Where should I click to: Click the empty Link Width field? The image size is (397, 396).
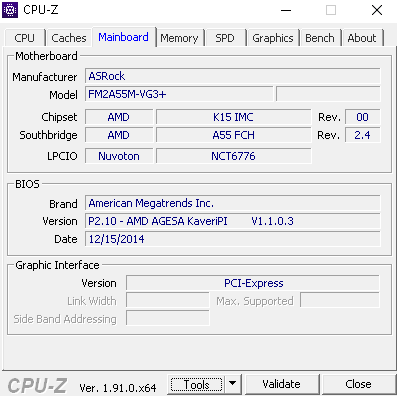pyautogui.click(x=168, y=301)
